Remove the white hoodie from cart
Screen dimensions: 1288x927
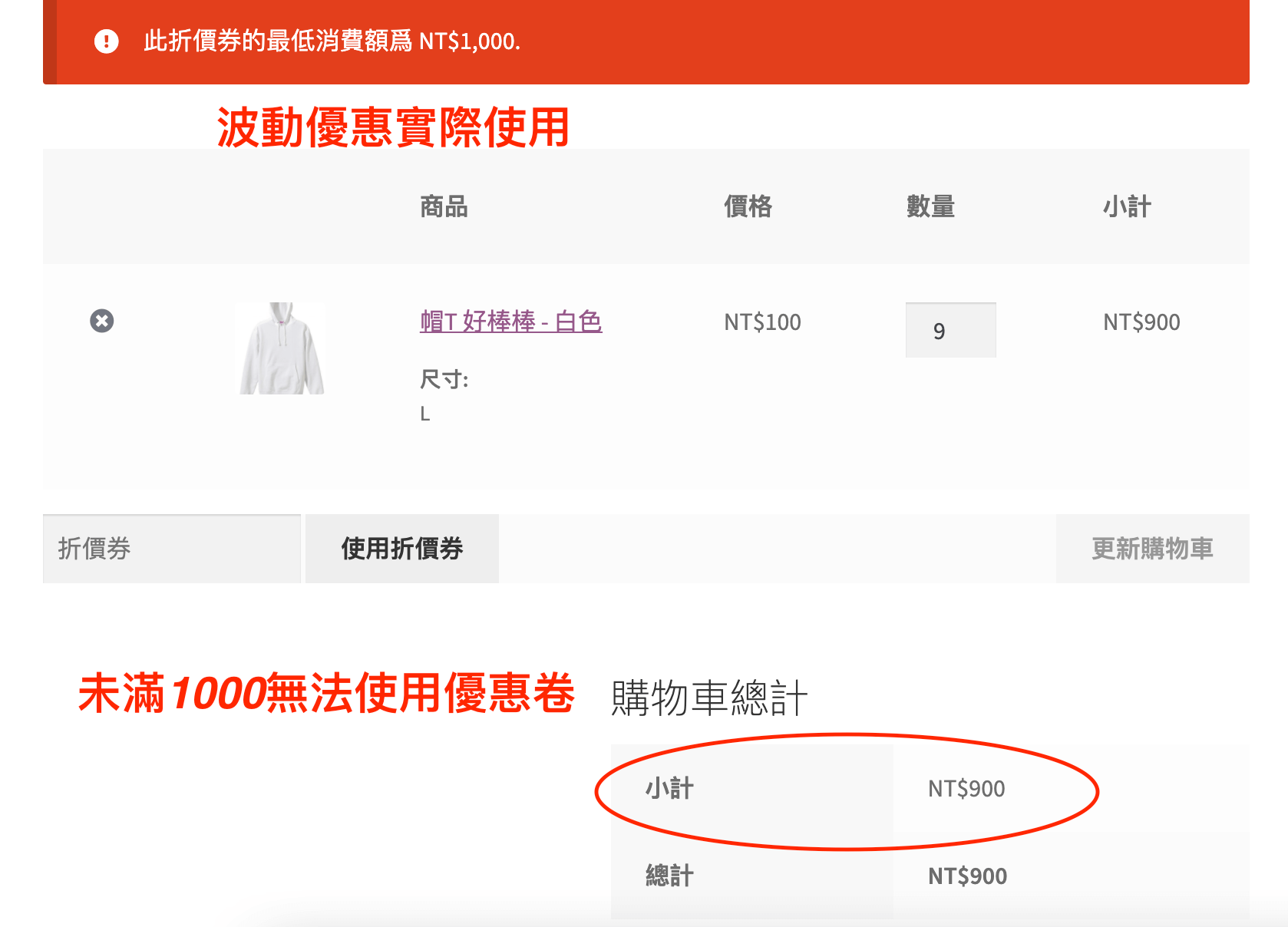point(102,321)
